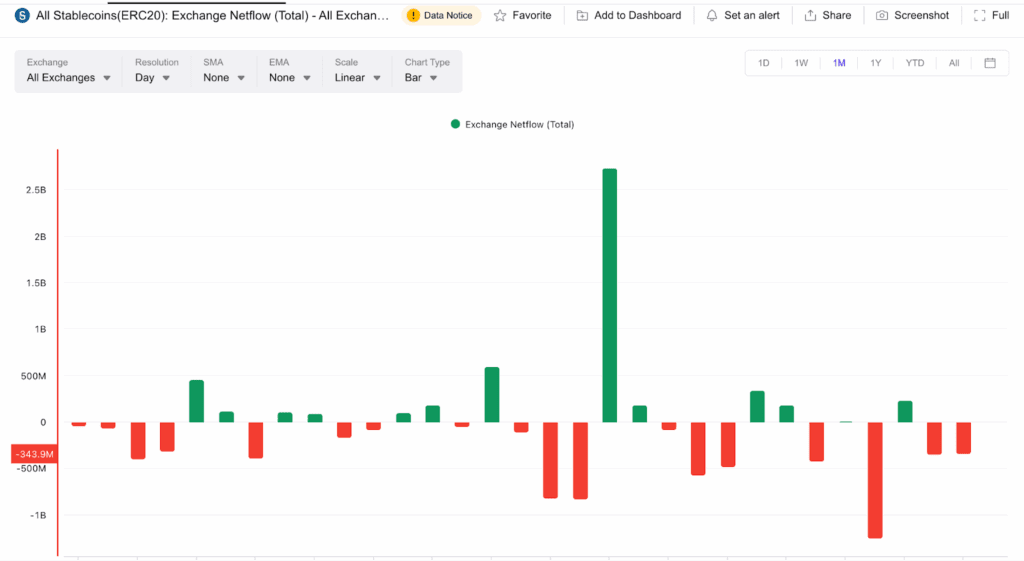This screenshot has width=1024, height=561.
Task: Click the Data Notice warning icon
Action: click(x=413, y=16)
